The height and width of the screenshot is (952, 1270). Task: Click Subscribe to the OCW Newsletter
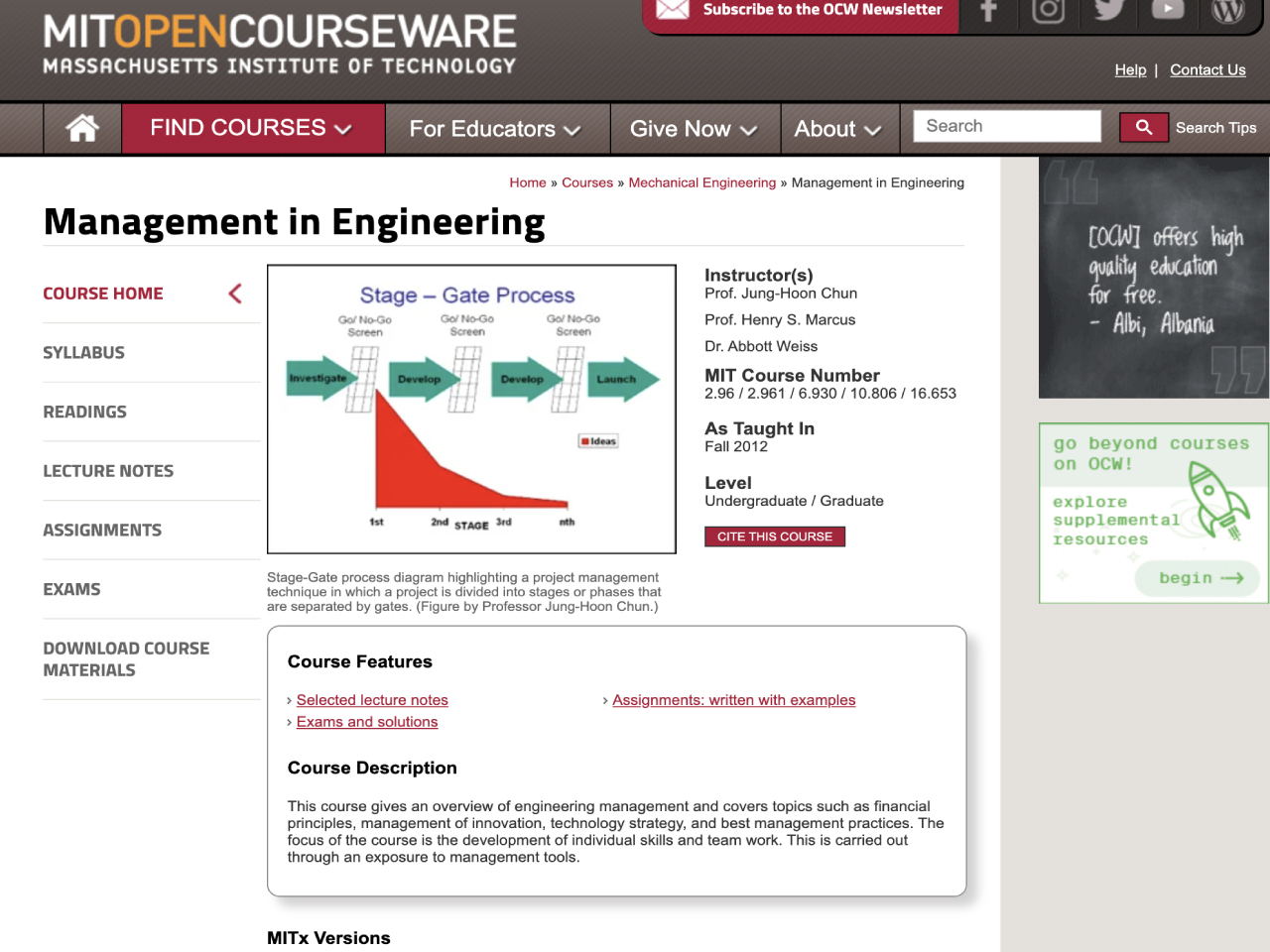tap(823, 9)
